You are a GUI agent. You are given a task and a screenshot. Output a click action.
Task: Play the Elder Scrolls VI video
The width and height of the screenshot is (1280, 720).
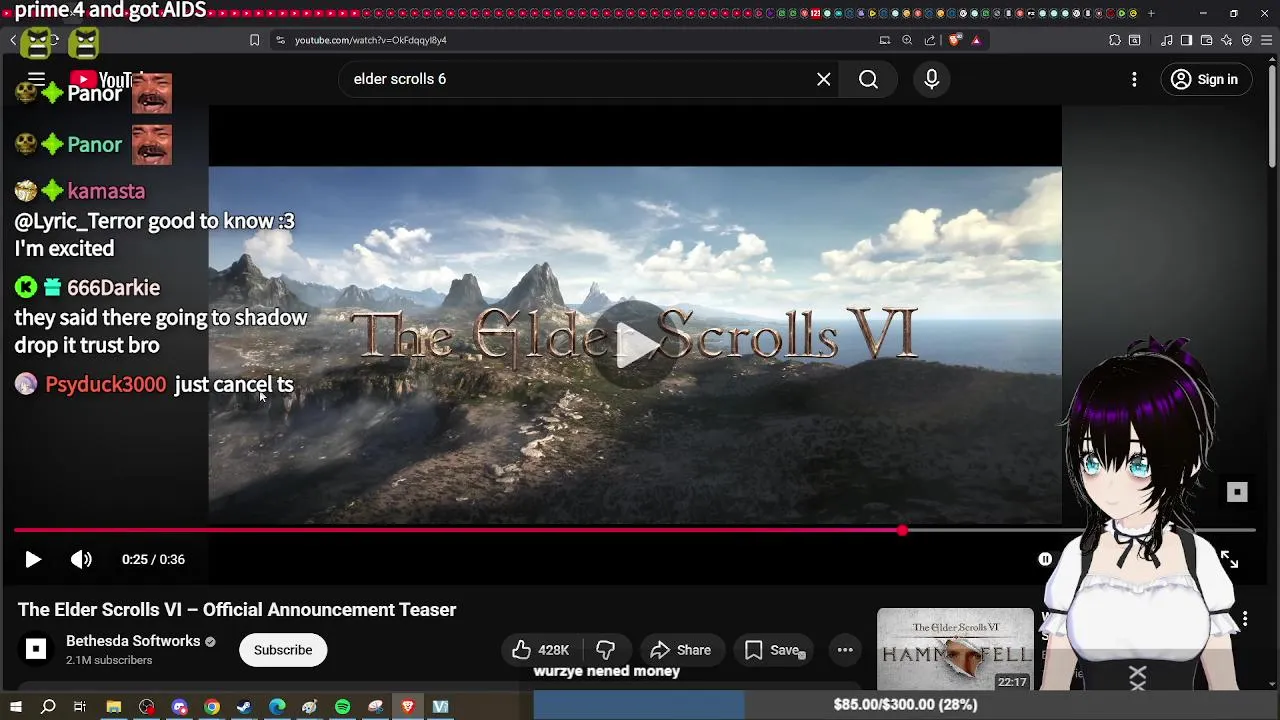tap(32, 560)
